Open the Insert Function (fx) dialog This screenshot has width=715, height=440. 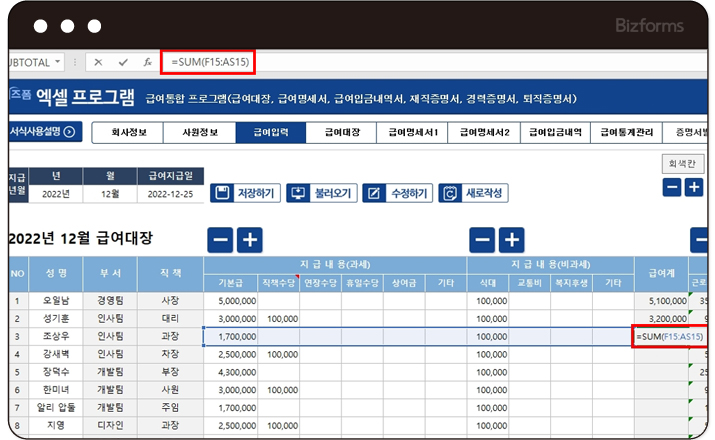pyautogui.click(x=148, y=62)
